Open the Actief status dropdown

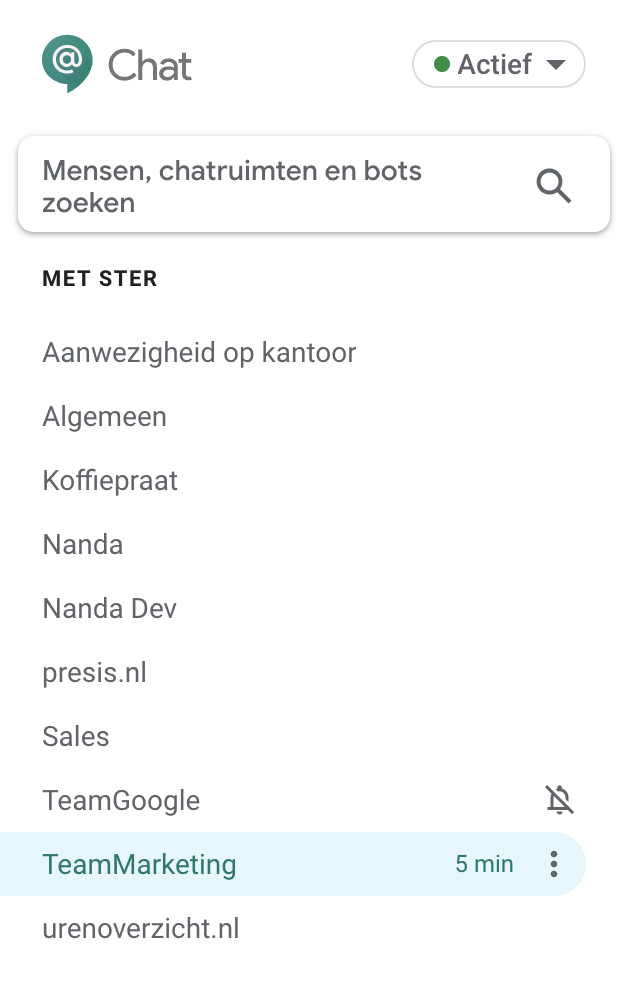(499, 64)
